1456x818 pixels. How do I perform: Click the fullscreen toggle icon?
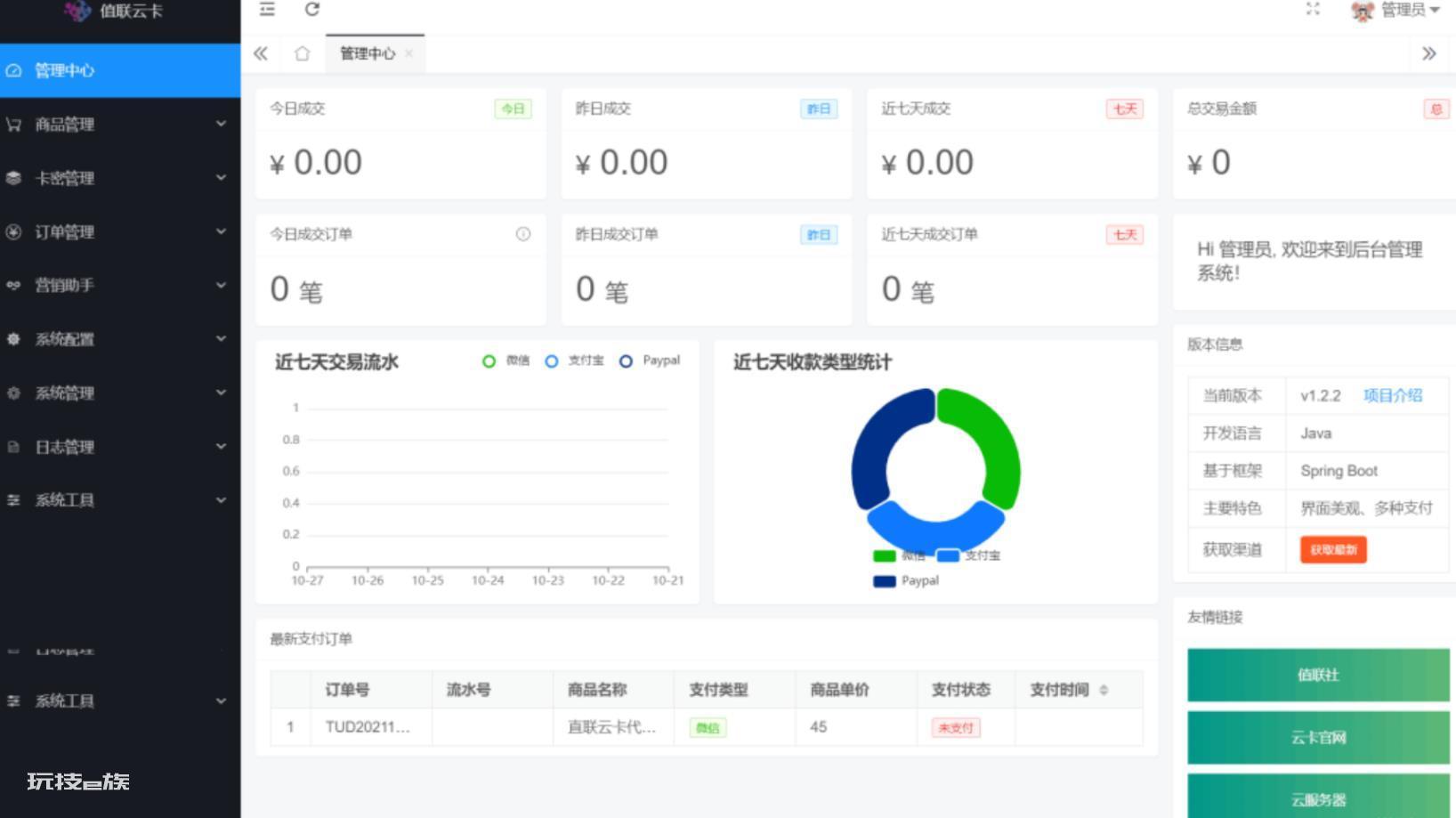coord(1313,10)
